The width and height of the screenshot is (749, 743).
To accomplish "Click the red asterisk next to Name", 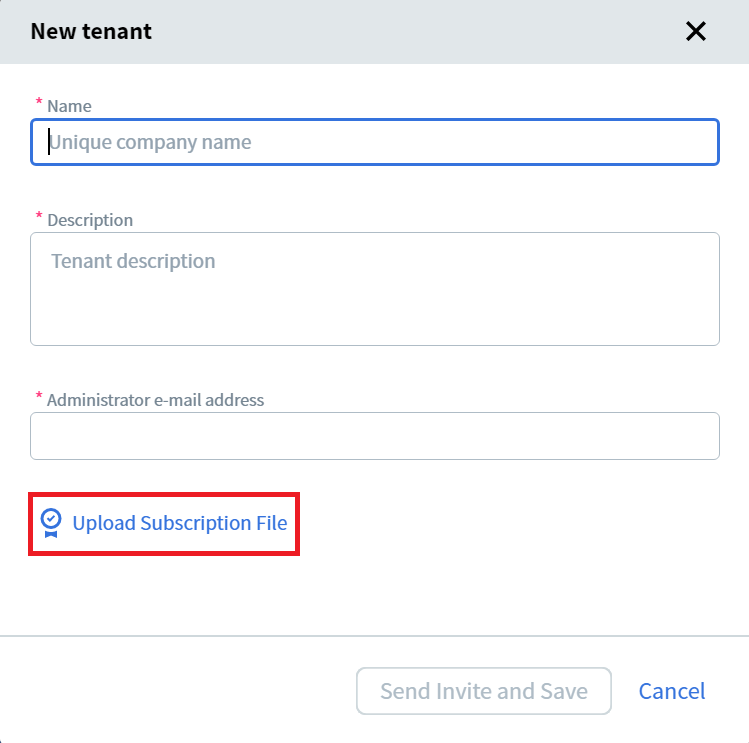I will pos(39,104).
